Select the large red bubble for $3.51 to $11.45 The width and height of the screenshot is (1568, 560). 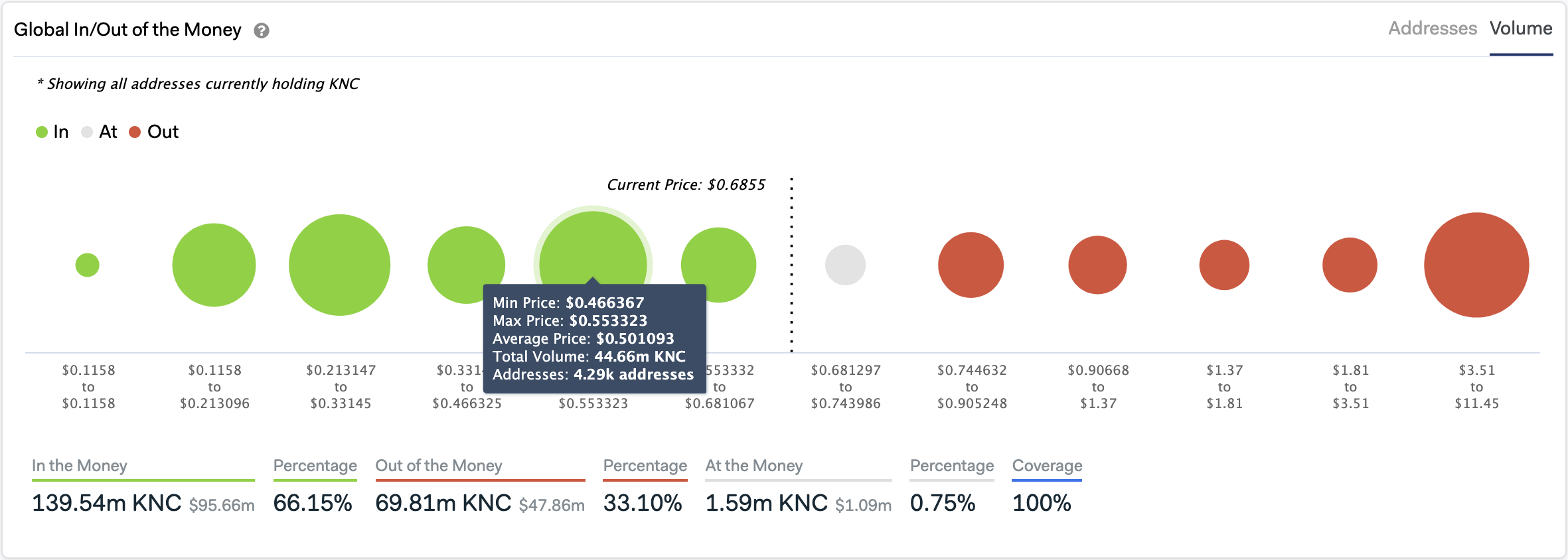click(x=1476, y=265)
